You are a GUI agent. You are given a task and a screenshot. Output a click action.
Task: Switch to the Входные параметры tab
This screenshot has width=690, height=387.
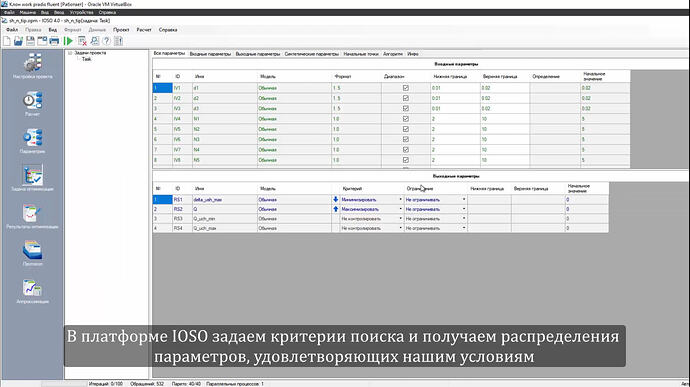pyautogui.click(x=210, y=54)
